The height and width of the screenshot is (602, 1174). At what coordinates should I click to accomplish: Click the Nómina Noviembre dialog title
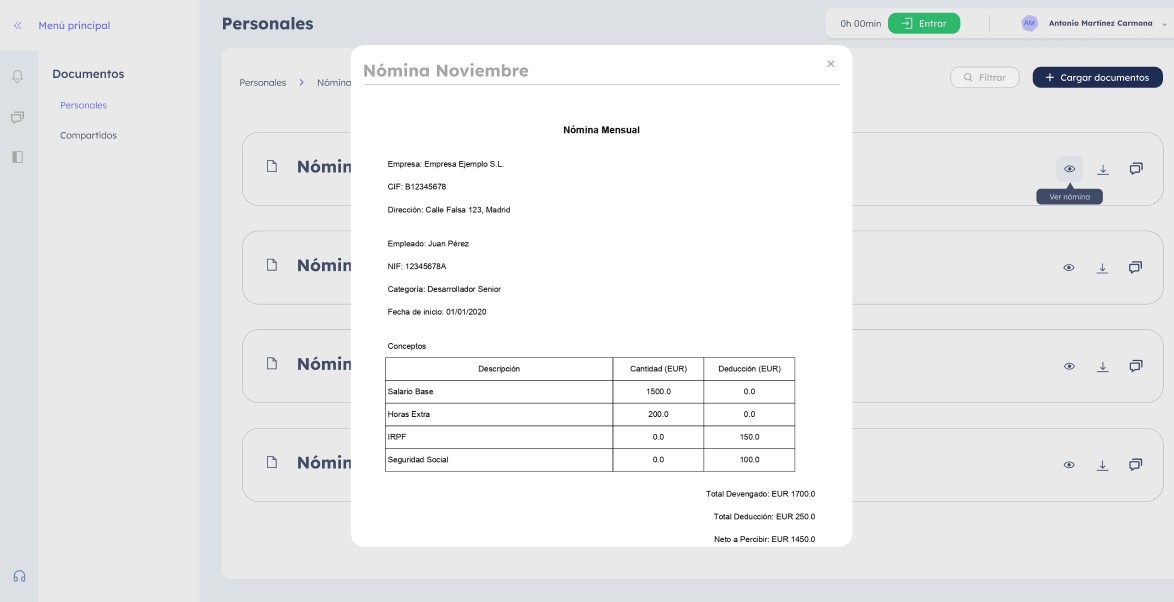point(445,70)
